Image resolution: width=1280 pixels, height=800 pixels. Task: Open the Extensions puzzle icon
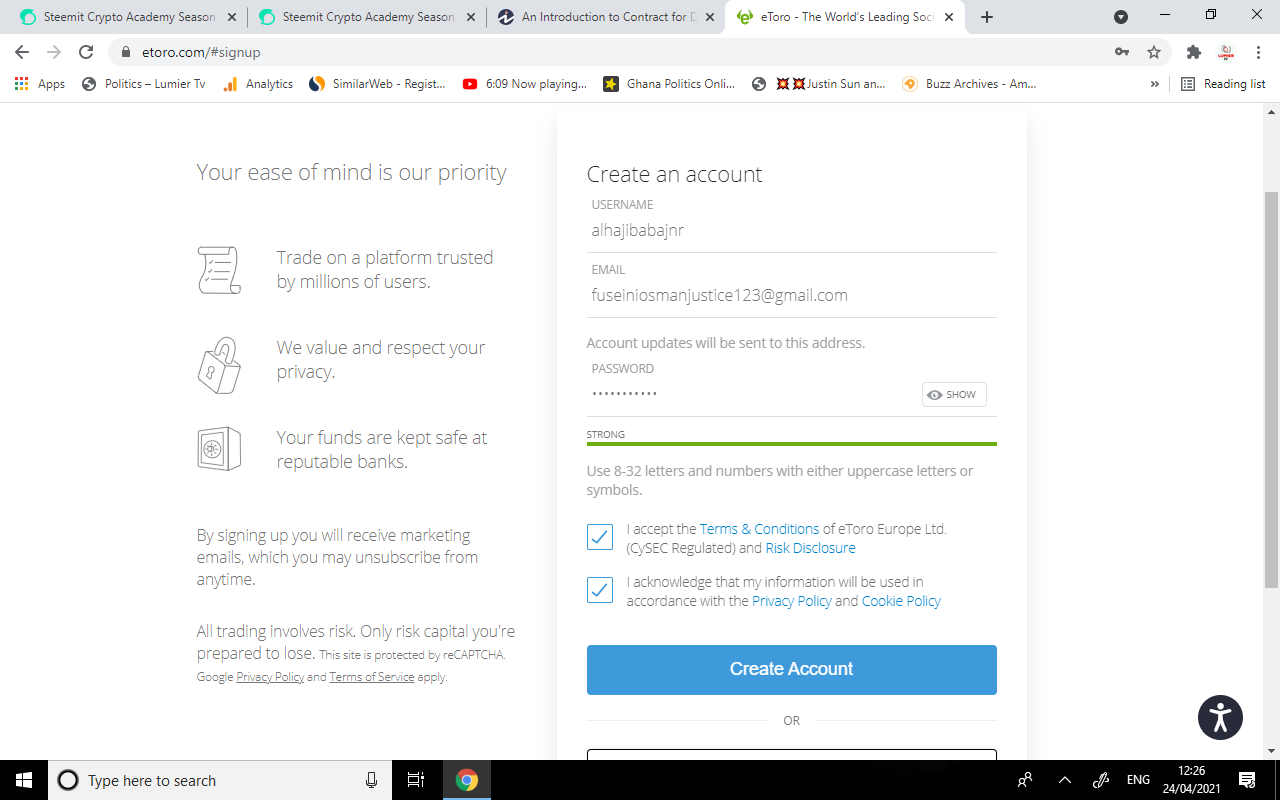pyautogui.click(x=1193, y=52)
